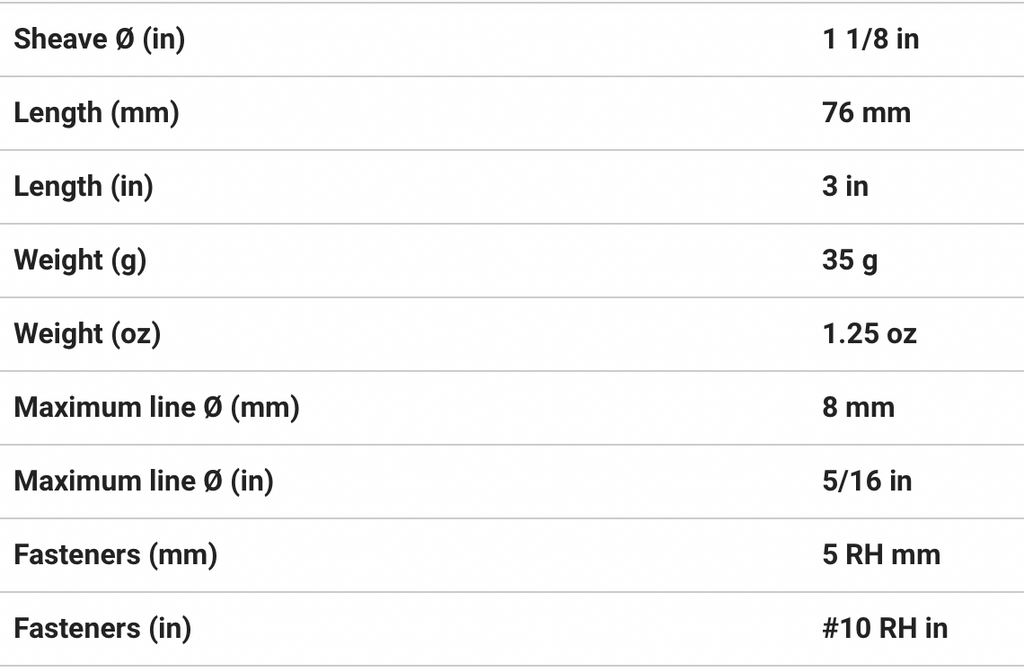1024x672 pixels.
Task: Select the '1.25 oz' weight value
Action: tap(869, 333)
